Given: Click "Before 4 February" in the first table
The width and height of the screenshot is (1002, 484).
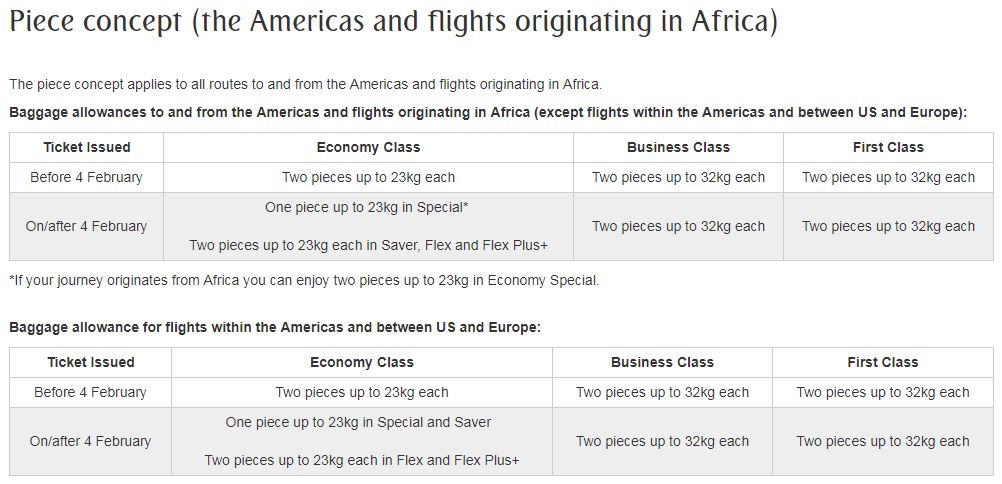Looking at the screenshot, I should tap(87, 177).
